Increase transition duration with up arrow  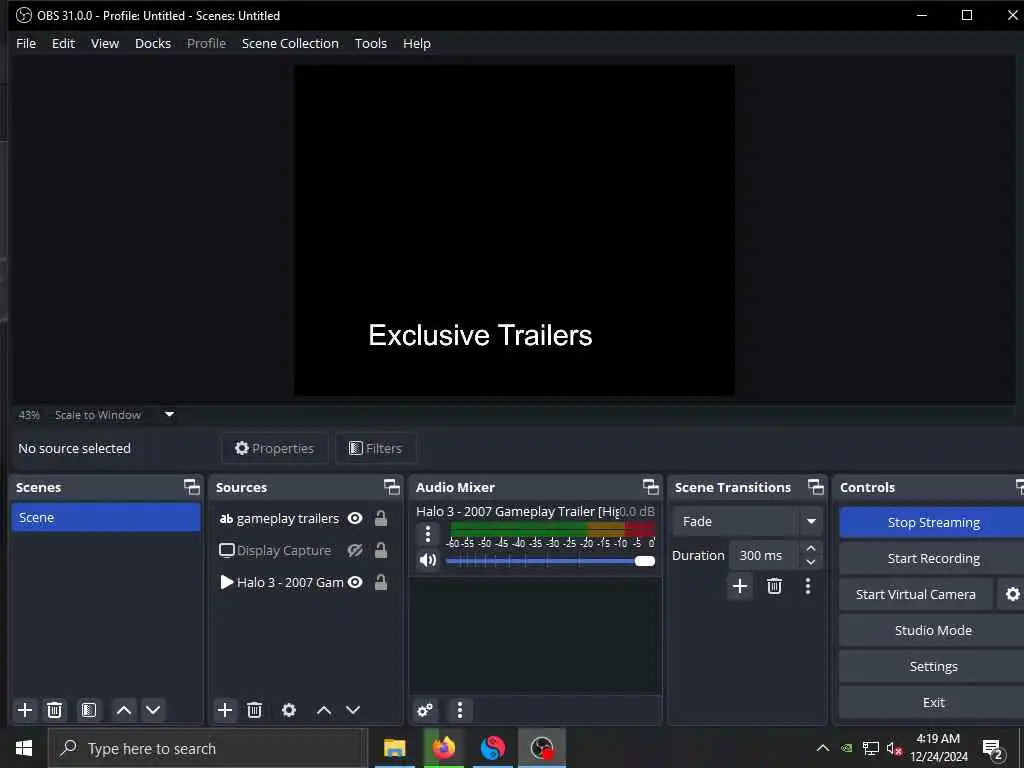[810, 549]
